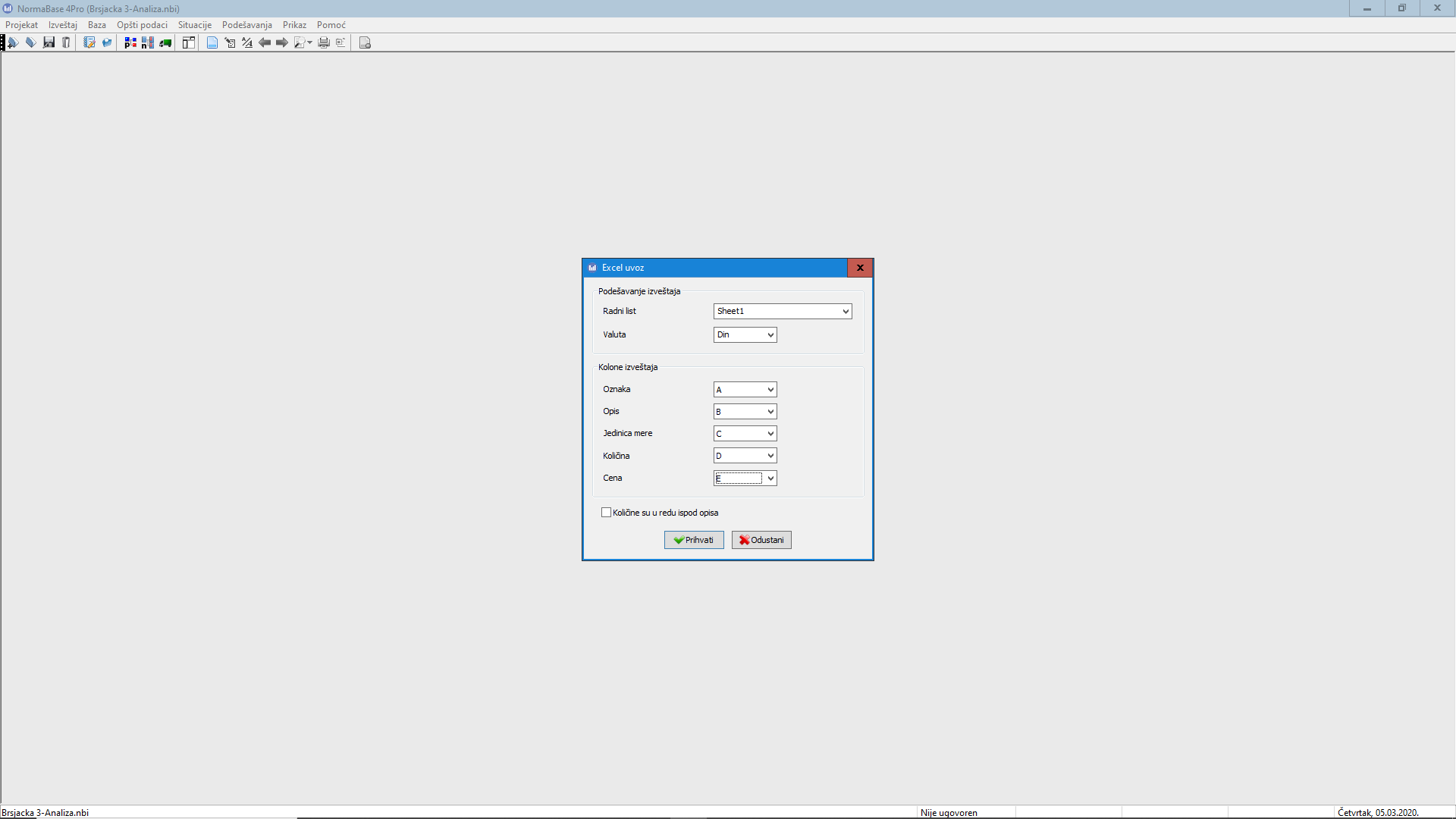Click the green truck toolbar icon
Image resolution: width=1456 pixels, height=819 pixels.
point(165,42)
